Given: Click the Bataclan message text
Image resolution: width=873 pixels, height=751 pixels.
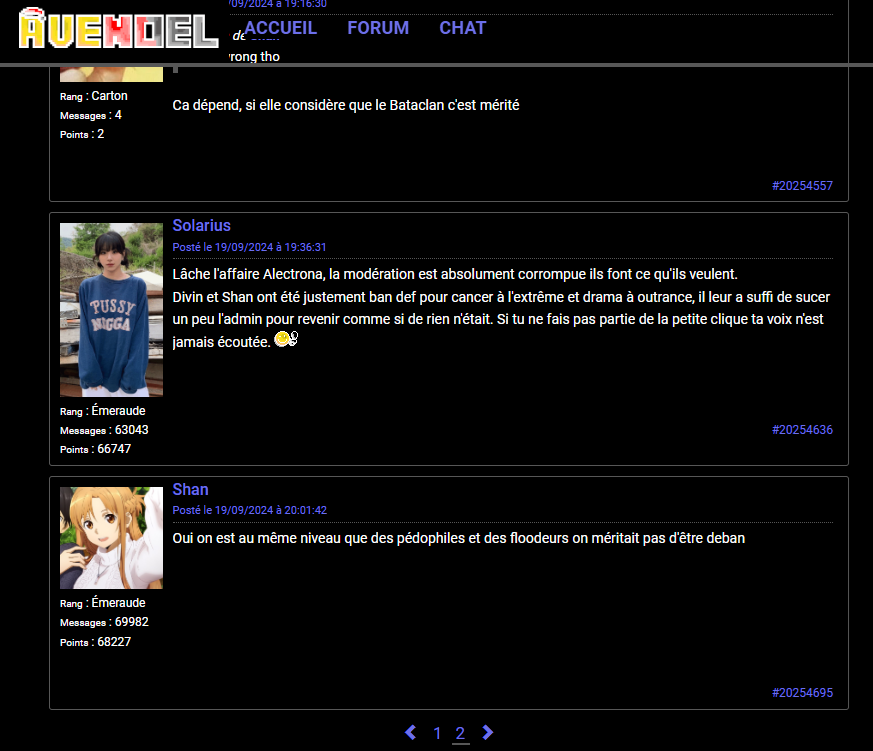Looking at the screenshot, I should [346, 105].
